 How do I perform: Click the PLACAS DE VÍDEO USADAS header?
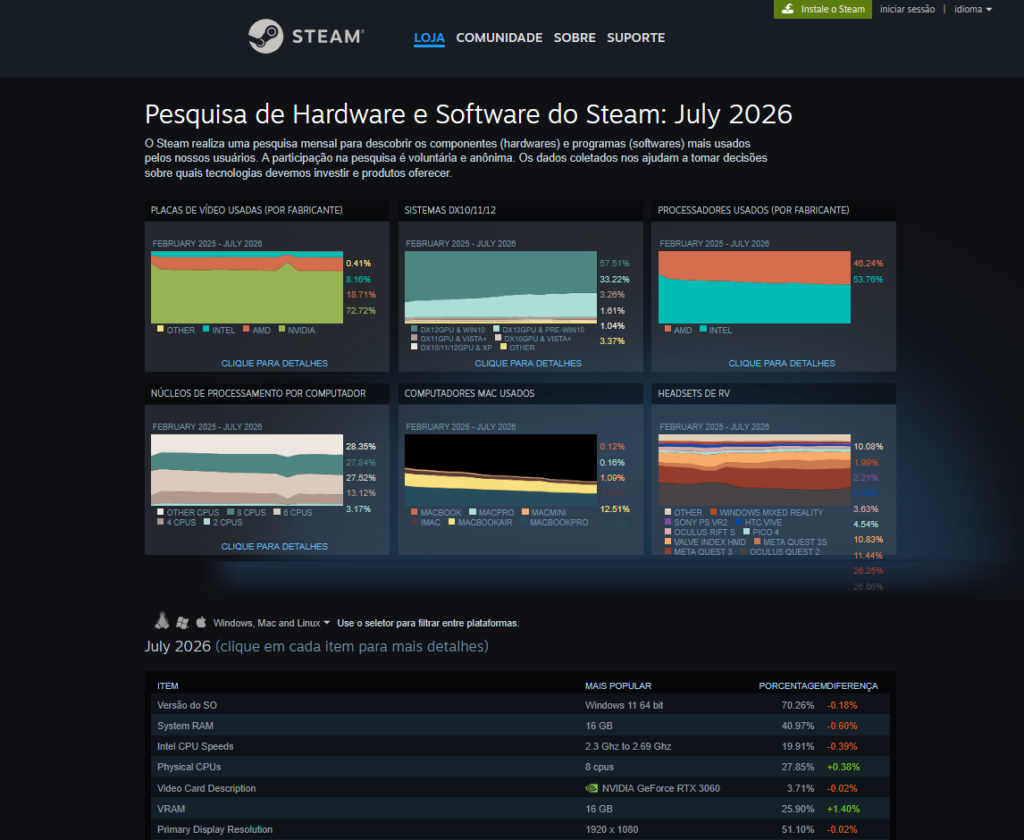coord(246,210)
